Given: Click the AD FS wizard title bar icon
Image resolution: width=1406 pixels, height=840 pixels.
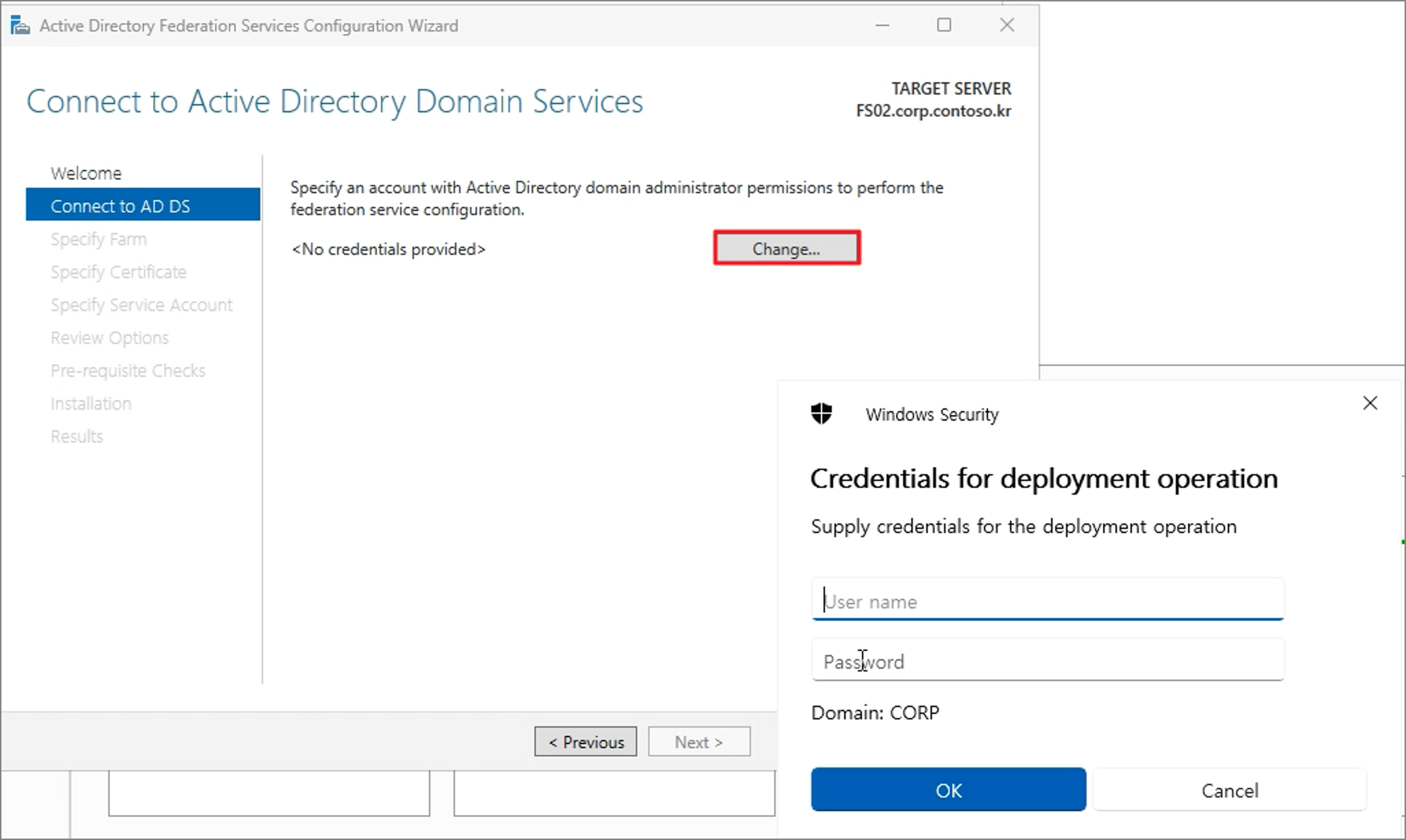Looking at the screenshot, I should pyautogui.click(x=20, y=26).
